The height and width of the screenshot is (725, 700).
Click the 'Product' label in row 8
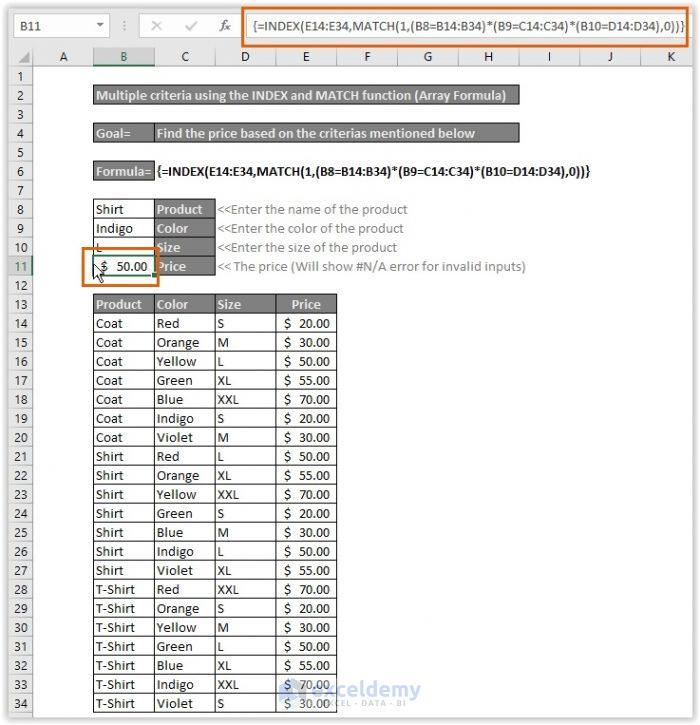(x=185, y=209)
